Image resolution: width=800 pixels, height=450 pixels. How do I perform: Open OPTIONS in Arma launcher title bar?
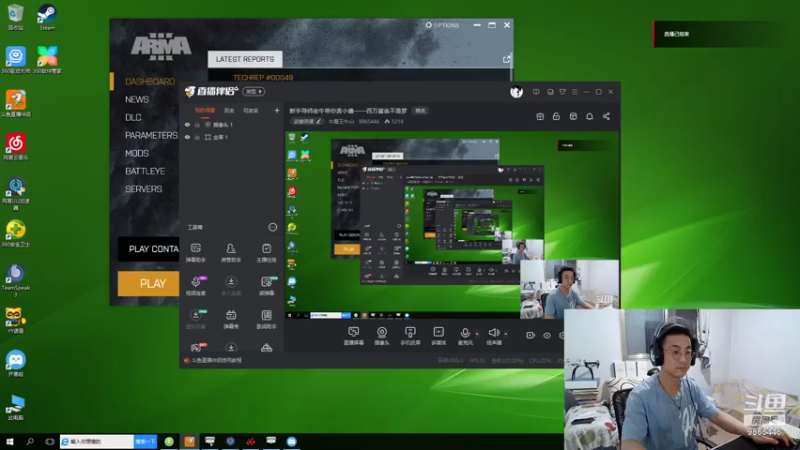pos(442,25)
